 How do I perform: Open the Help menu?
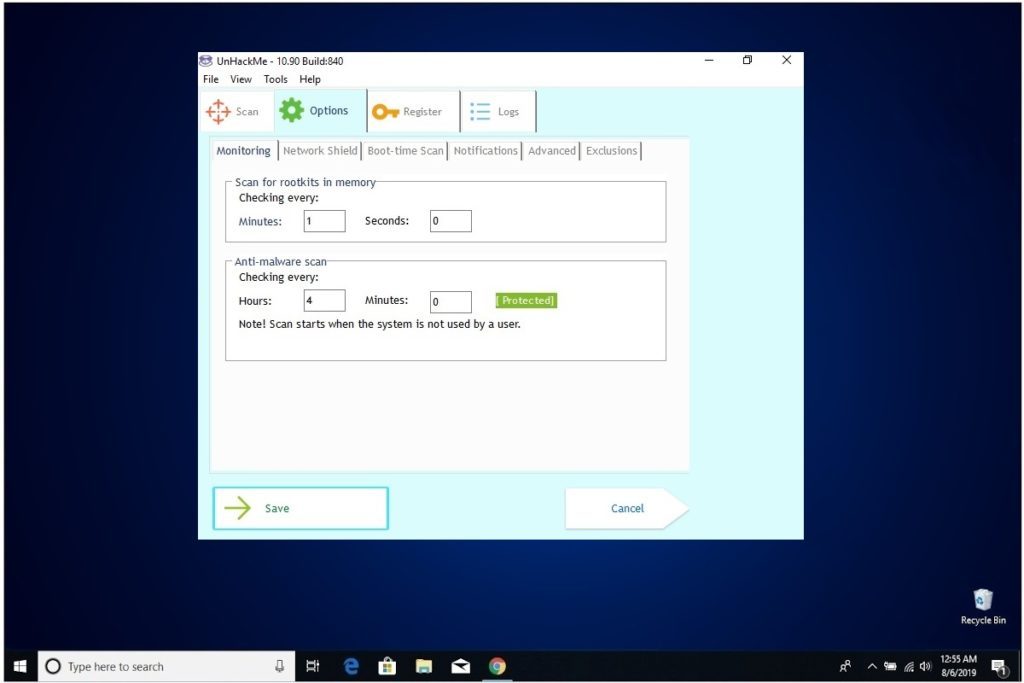[310, 79]
